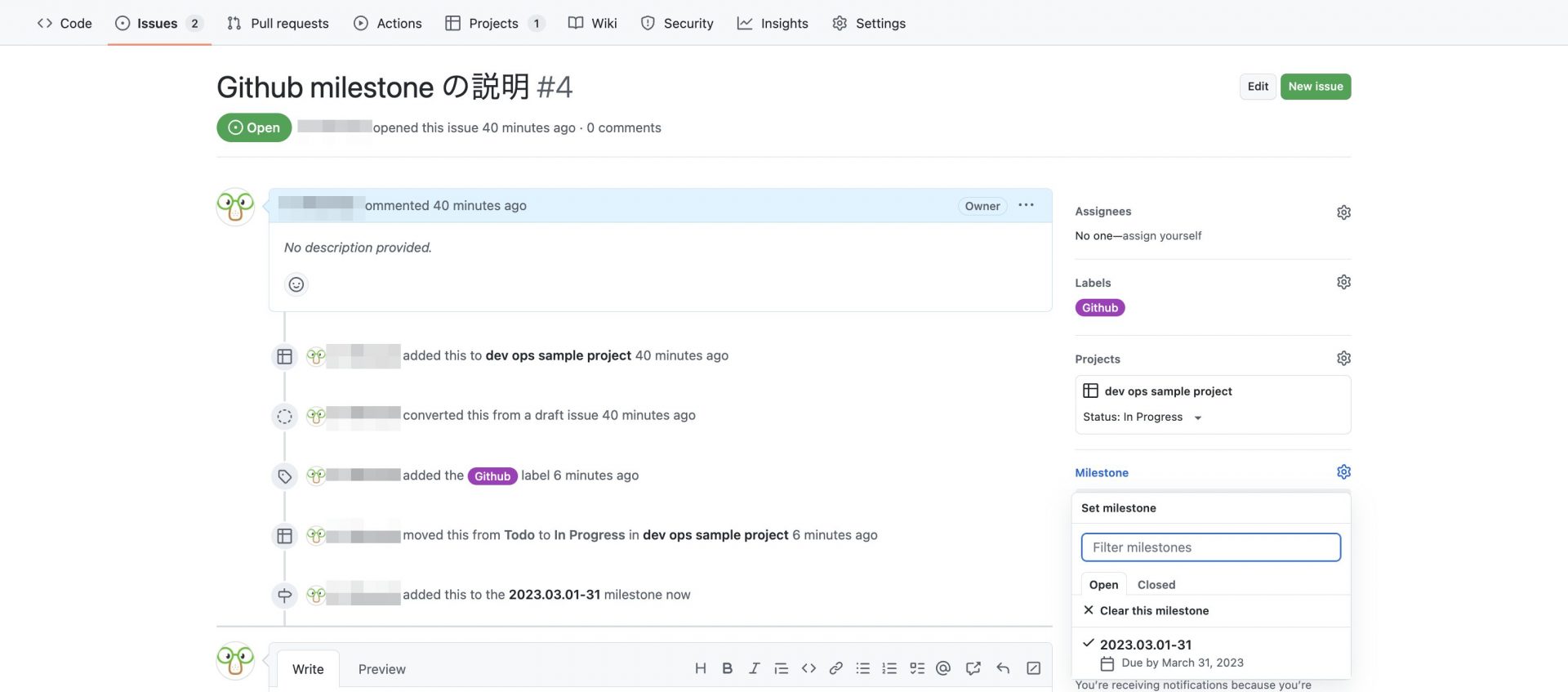Open the comment's three-dot options menu
This screenshot has width=1568, height=692.
1026,206
